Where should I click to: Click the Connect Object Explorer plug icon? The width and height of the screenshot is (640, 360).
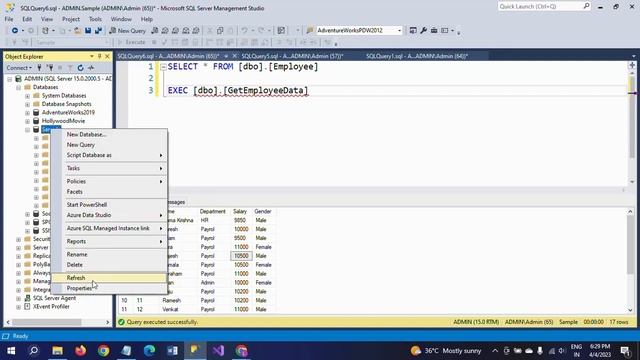click(x=39, y=68)
